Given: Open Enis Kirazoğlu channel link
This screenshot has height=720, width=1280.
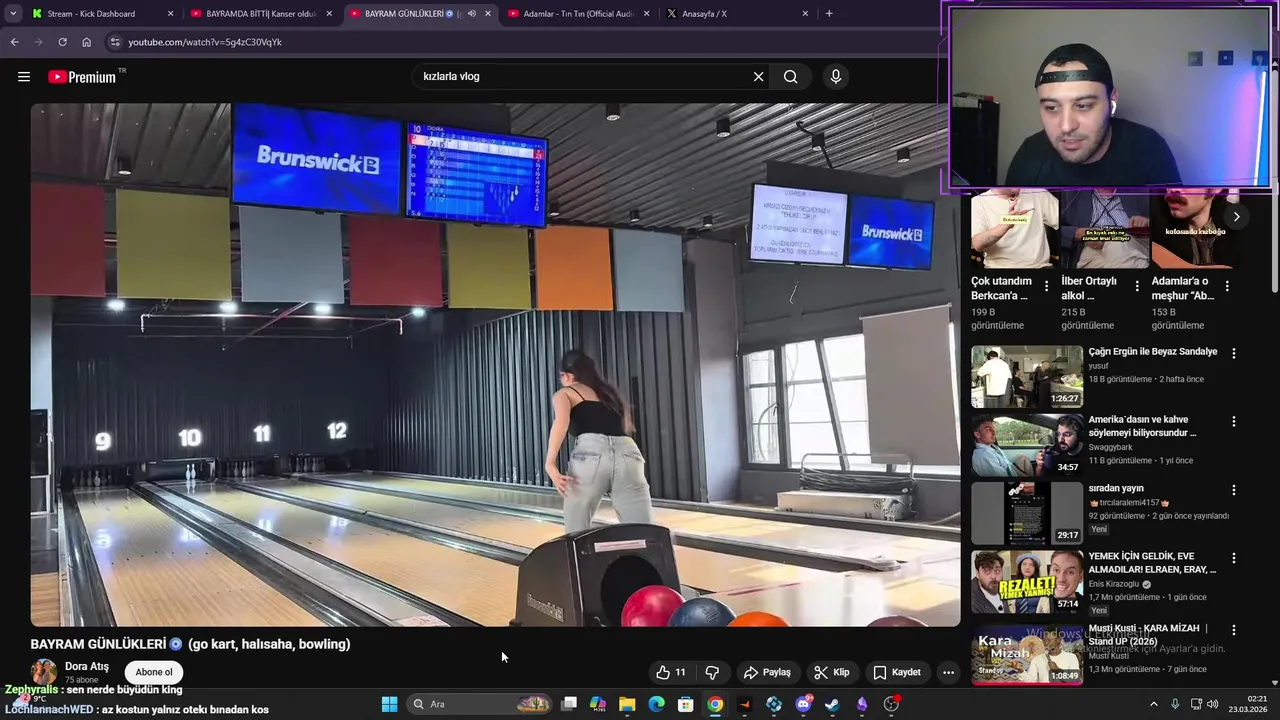Looking at the screenshot, I should tap(1116, 584).
